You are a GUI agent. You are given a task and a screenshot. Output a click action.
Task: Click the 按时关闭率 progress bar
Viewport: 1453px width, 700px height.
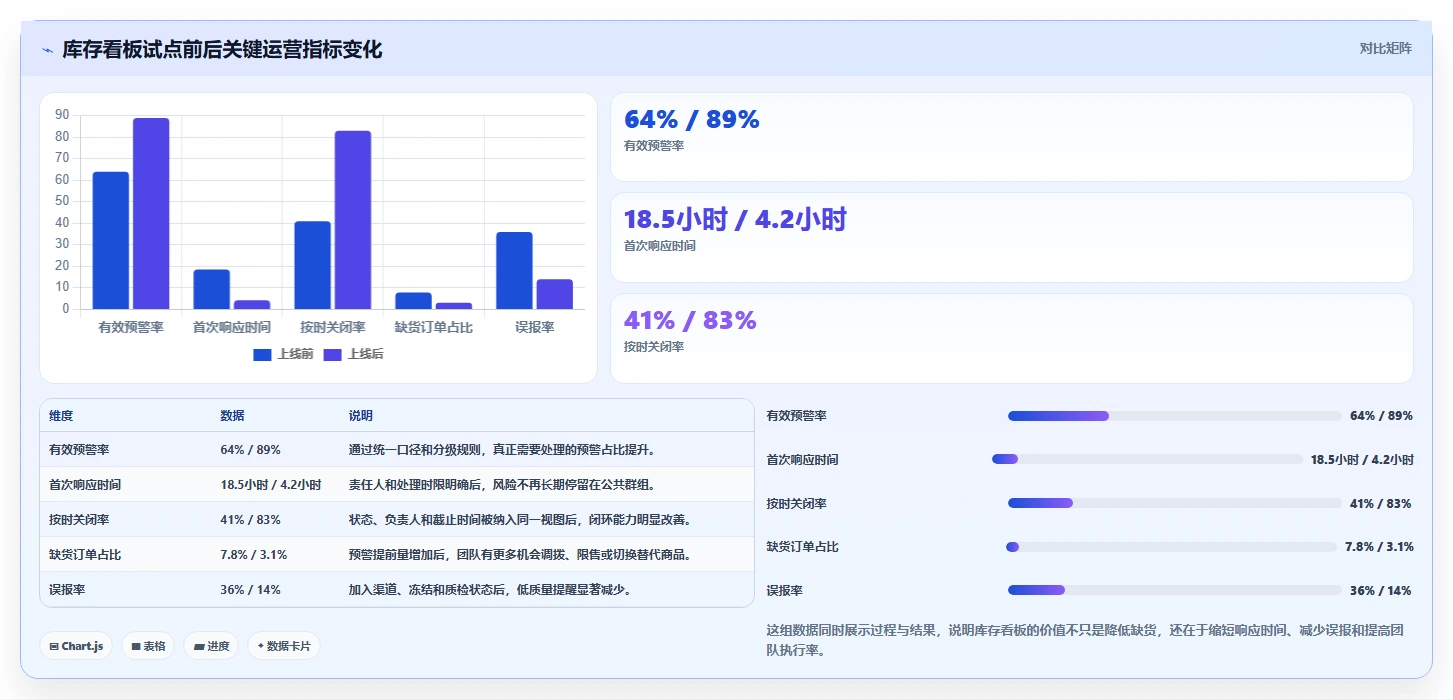click(1175, 503)
